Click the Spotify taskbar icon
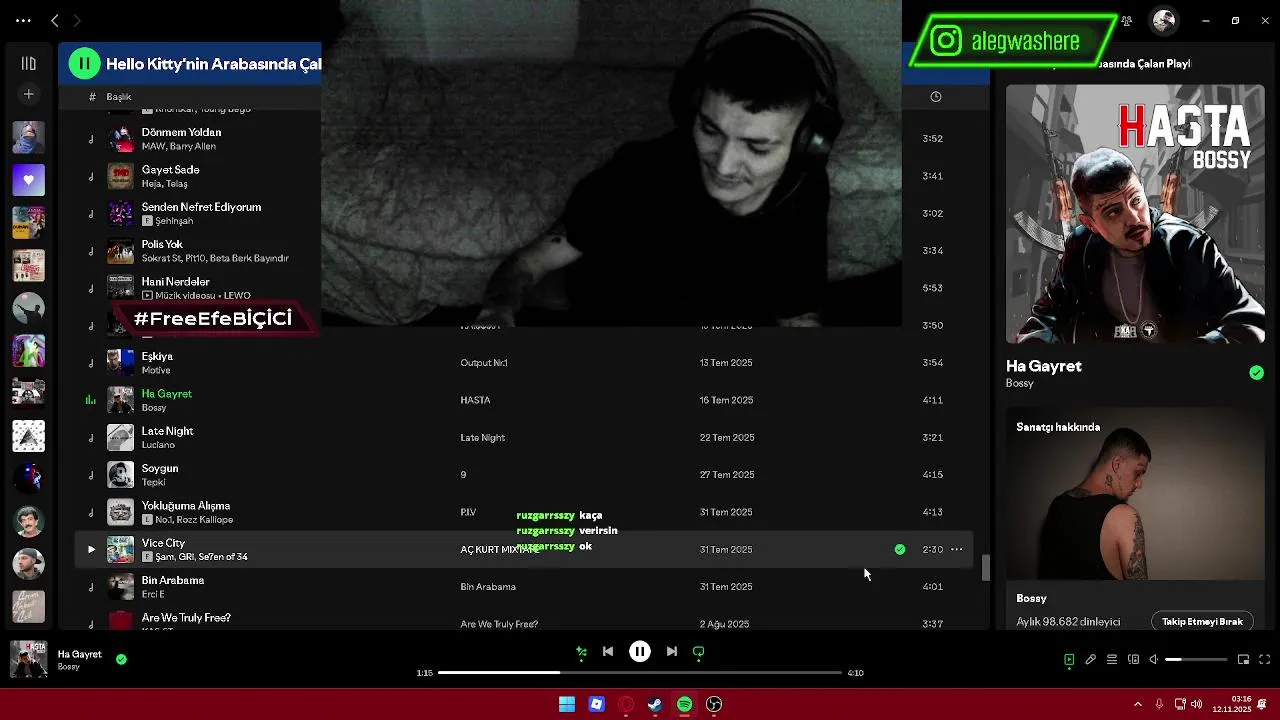1280x720 pixels. pyautogui.click(x=684, y=704)
